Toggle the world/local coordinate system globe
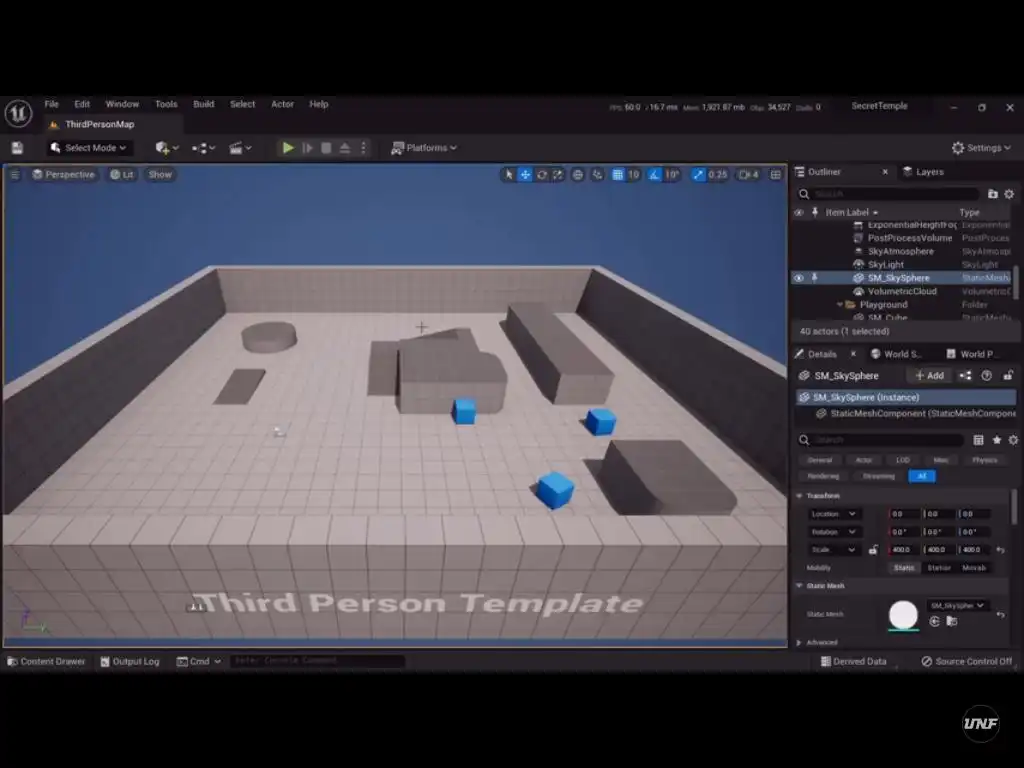 (x=578, y=174)
